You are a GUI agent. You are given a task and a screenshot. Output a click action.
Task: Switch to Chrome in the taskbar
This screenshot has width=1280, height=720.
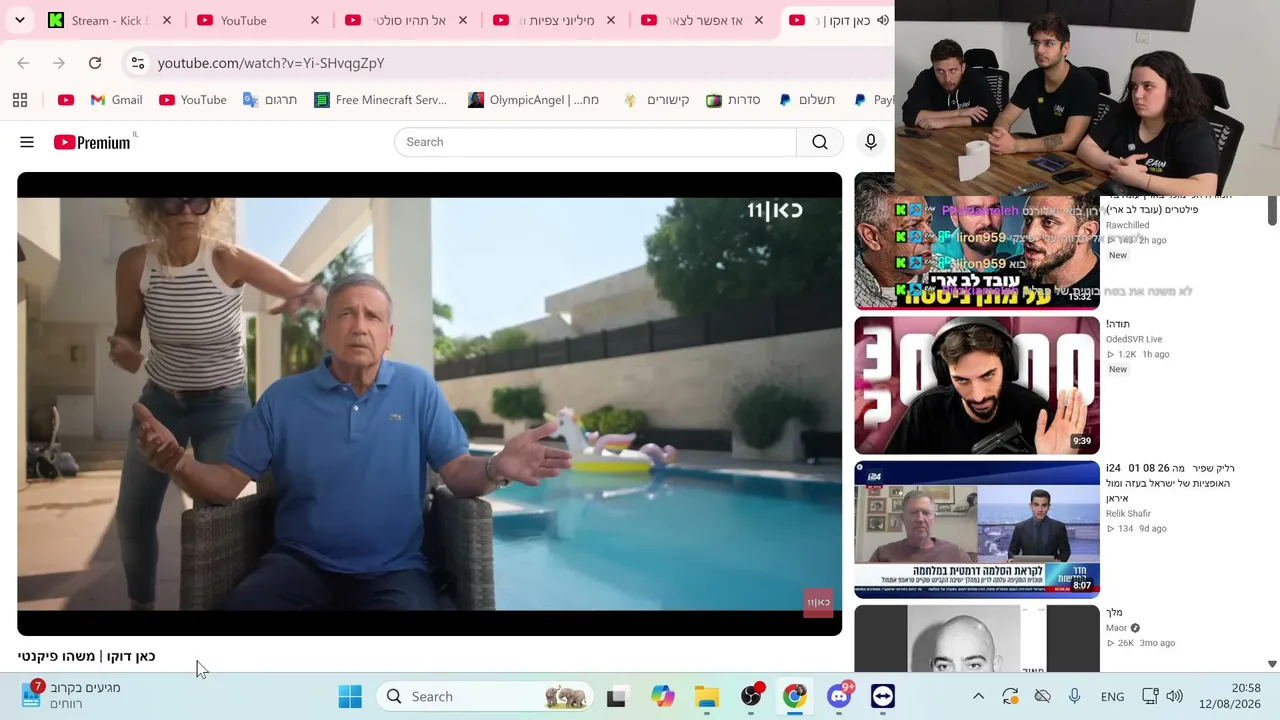pyautogui.click(x=795, y=697)
